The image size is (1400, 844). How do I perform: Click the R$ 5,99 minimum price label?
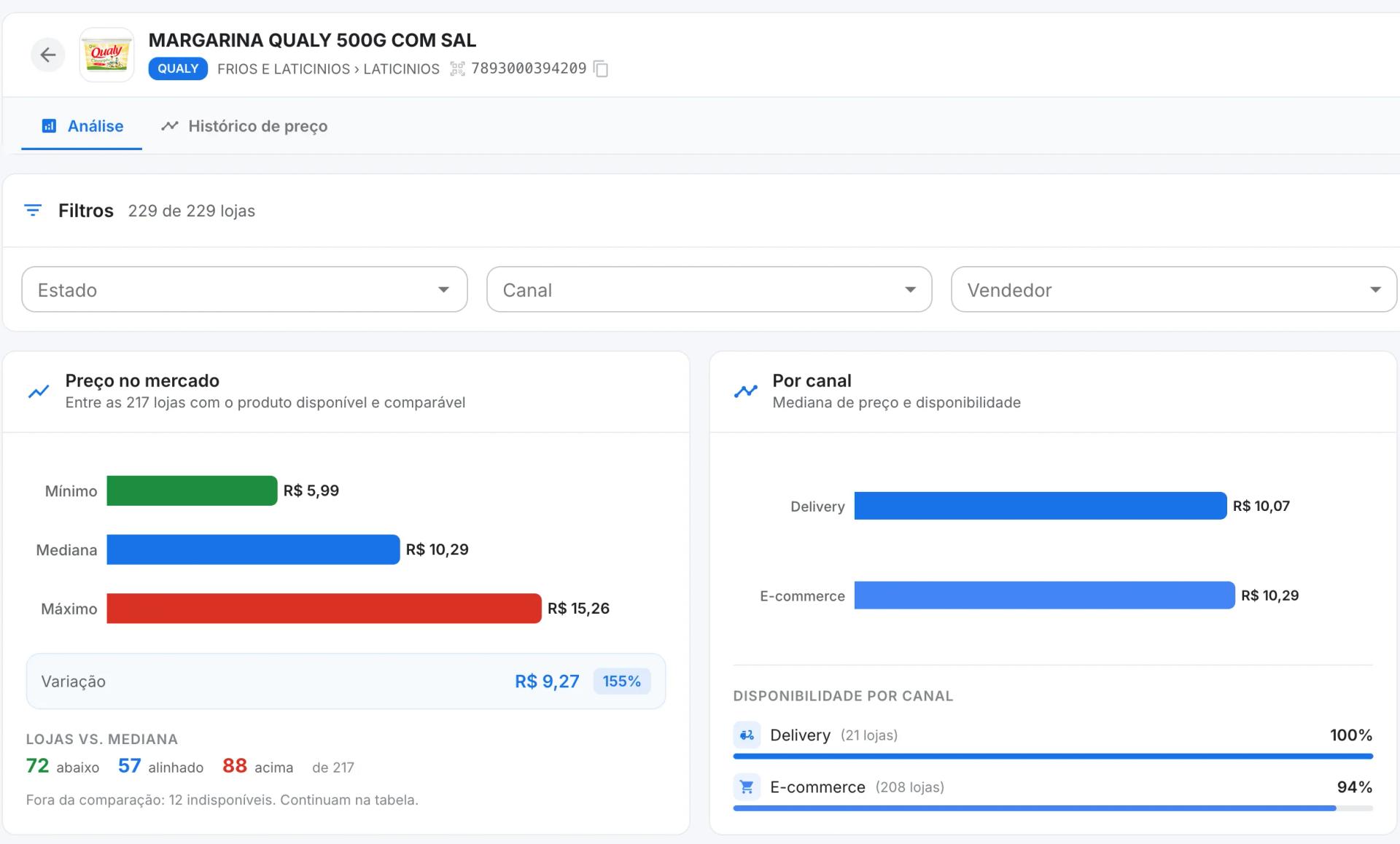tap(311, 491)
